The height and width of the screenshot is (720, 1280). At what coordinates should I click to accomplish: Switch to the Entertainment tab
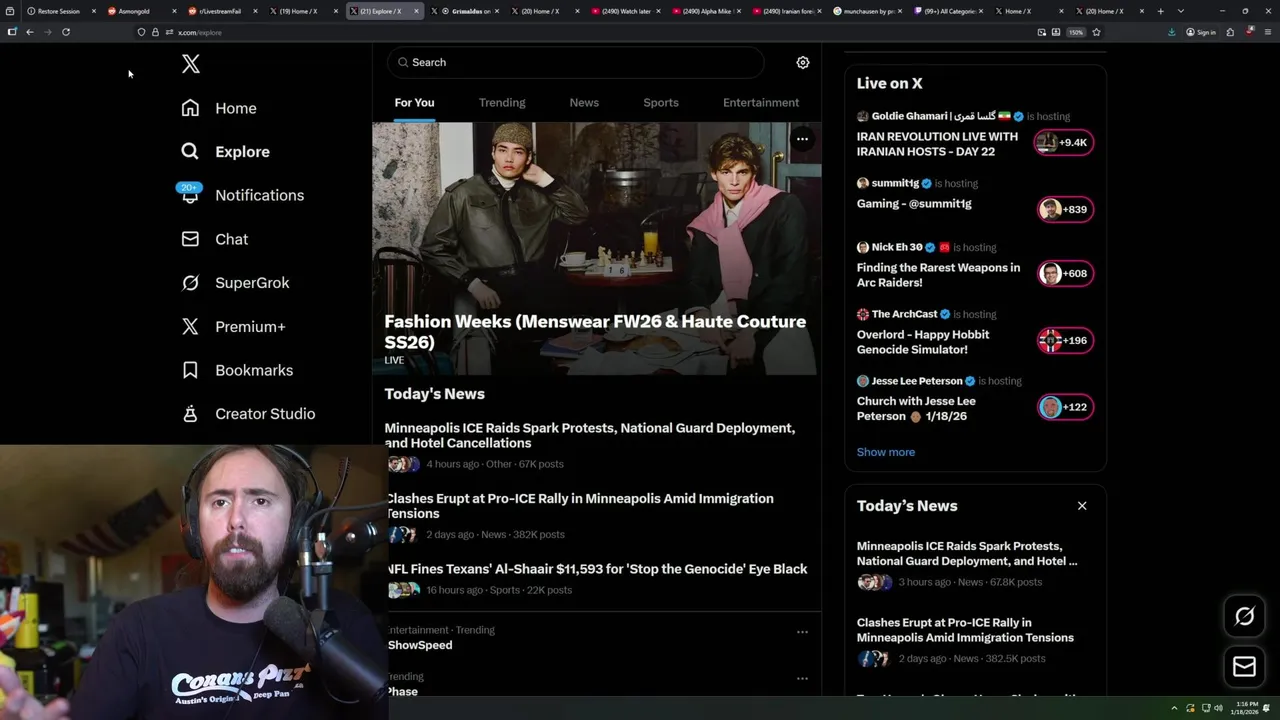pyautogui.click(x=761, y=103)
